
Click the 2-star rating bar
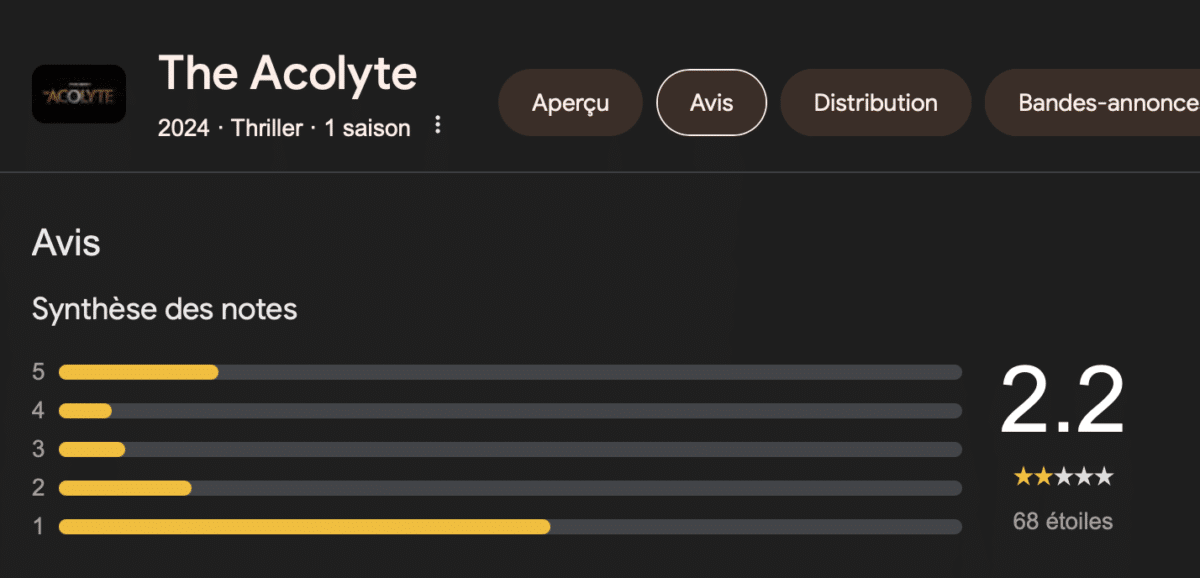click(510, 488)
